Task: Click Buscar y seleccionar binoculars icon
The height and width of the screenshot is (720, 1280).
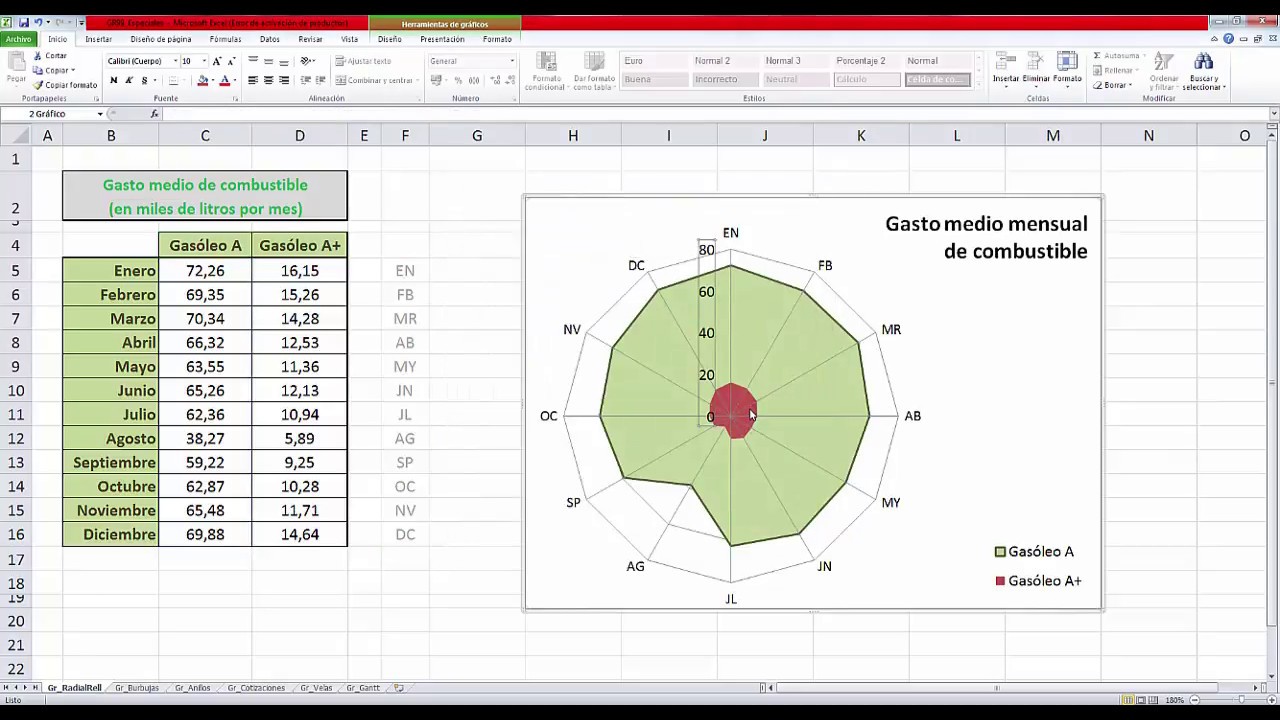Action: [x=1203, y=63]
